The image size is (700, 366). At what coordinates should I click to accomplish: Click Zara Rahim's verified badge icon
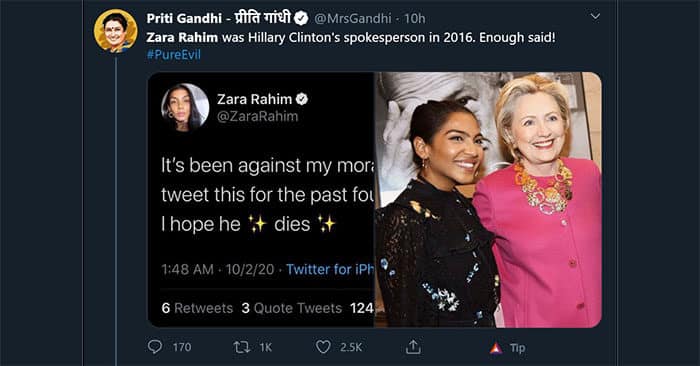pyautogui.click(x=302, y=99)
